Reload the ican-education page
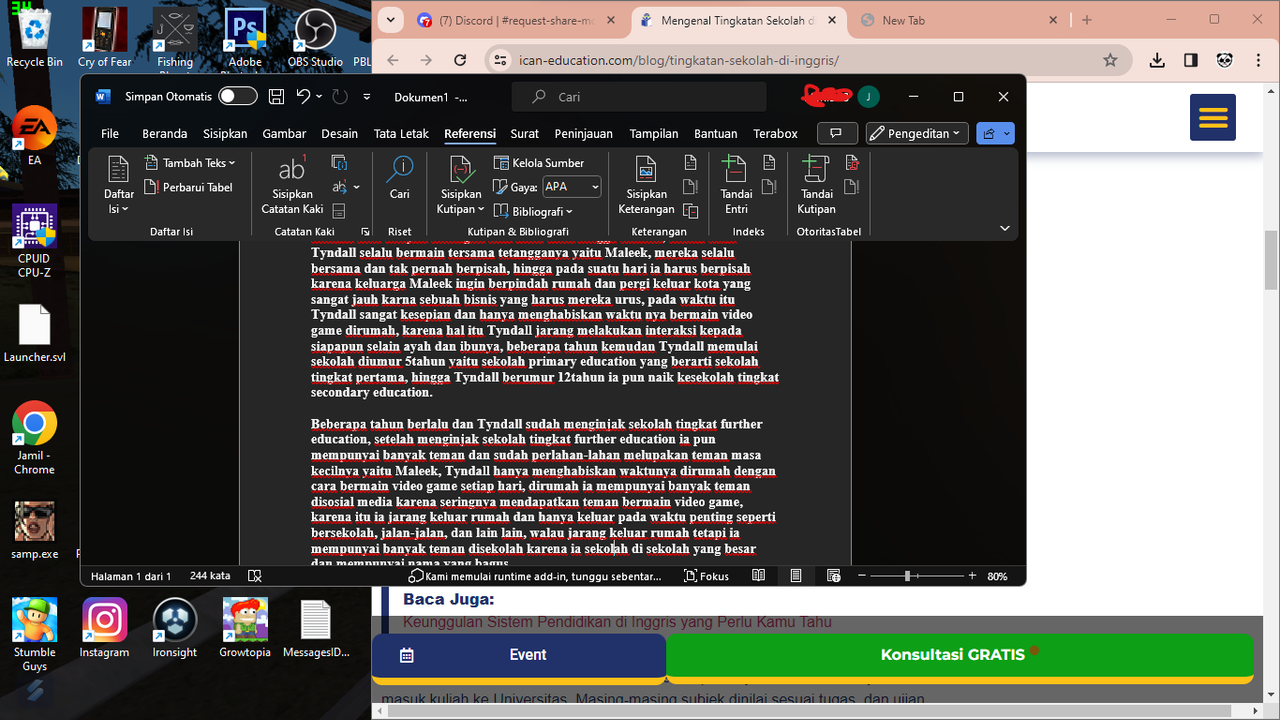This screenshot has width=1280, height=720. [460, 60]
